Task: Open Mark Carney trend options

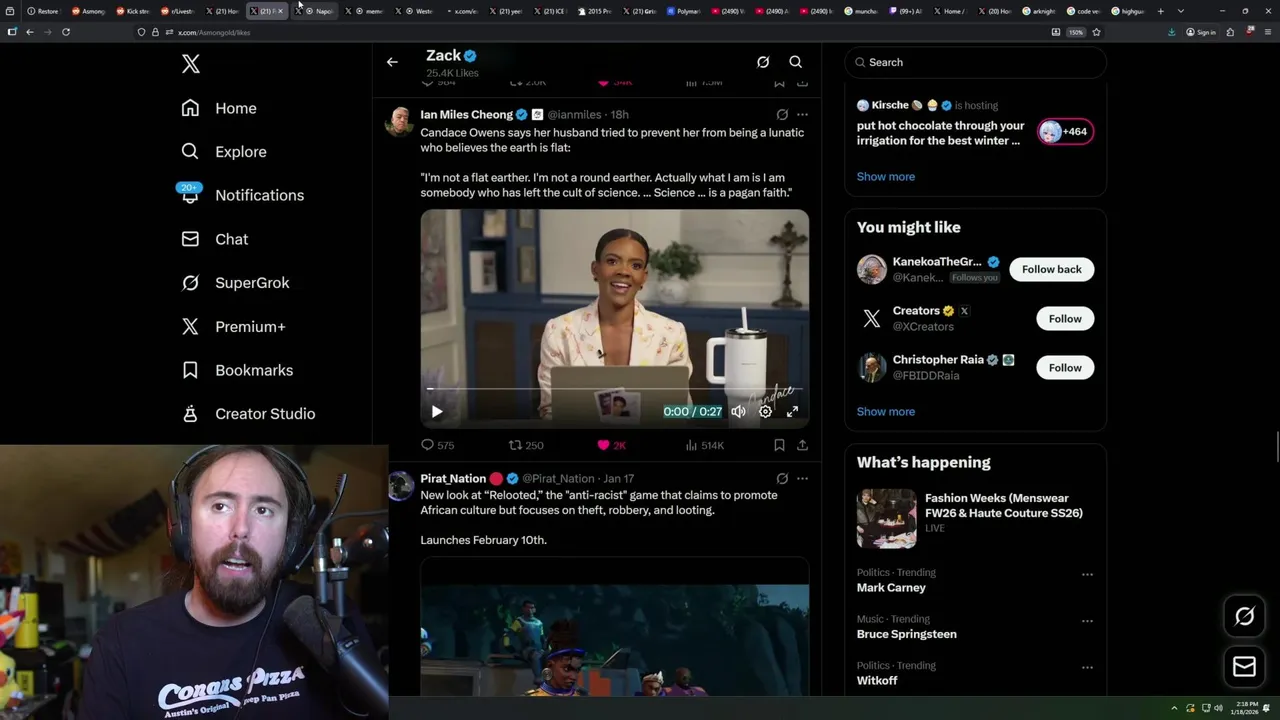Action: pos(1087,574)
